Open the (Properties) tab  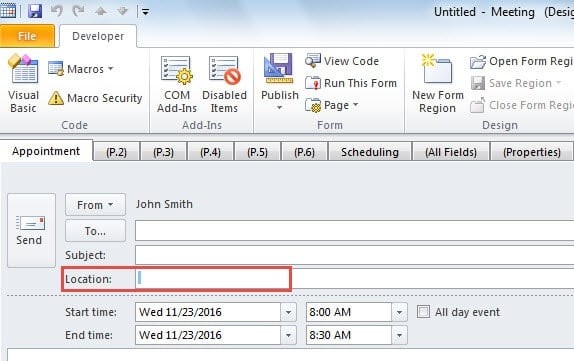point(532,152)
